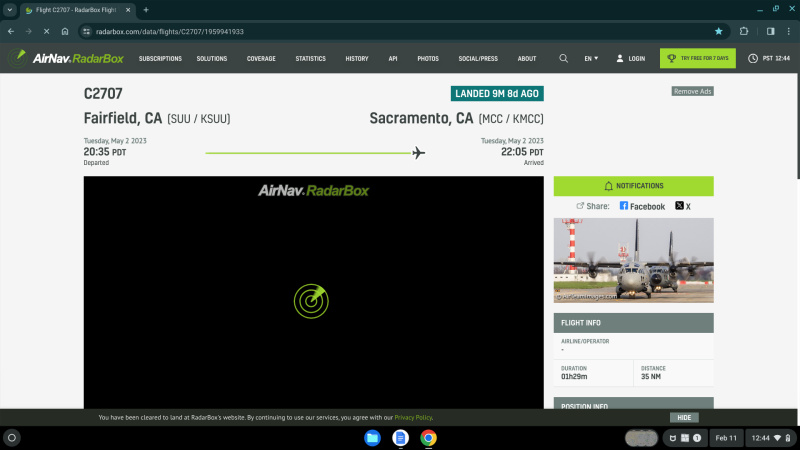Image resolution: width=800 pixels, height=450 pixels.
Task: Open a new browser tab
Action: (x=146, y=10)
